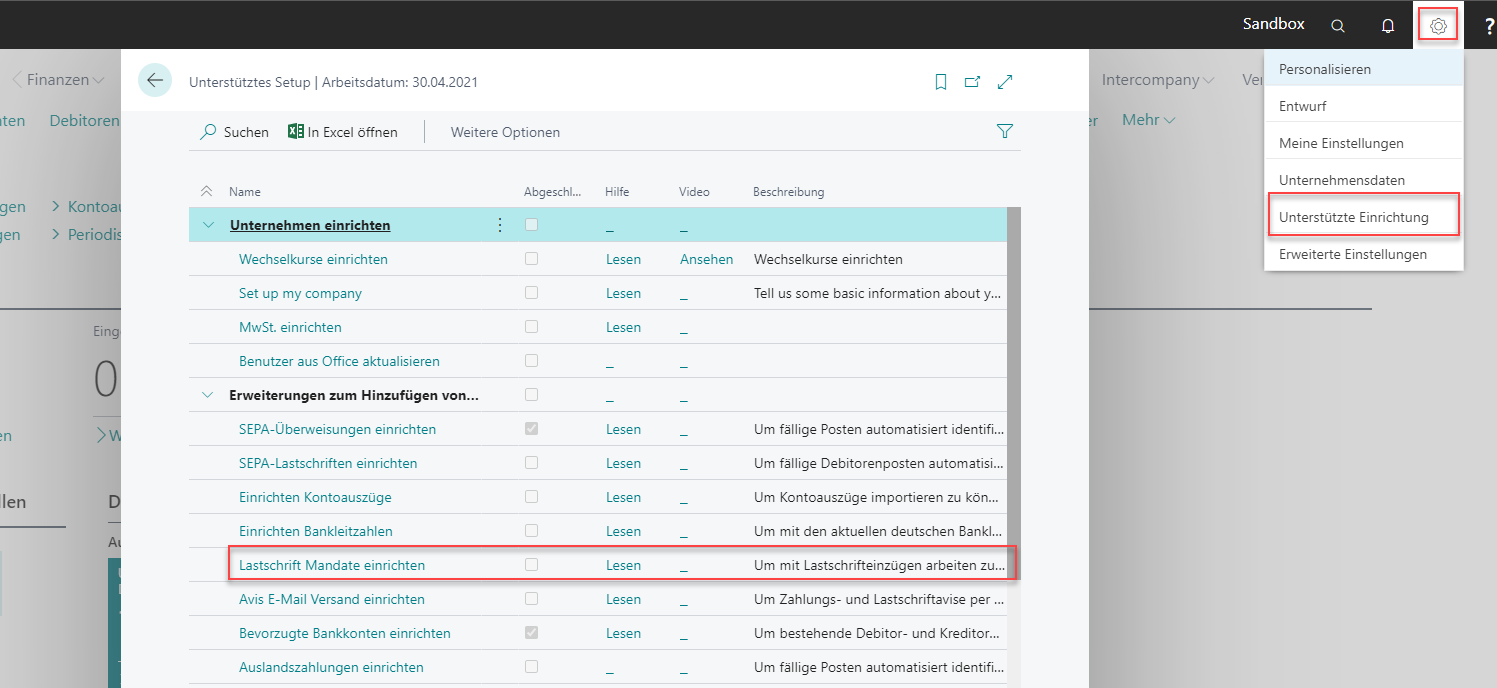
Task: Collapse Erweiterungen zum Hinzufügen von group
Action: click(208, 395)
